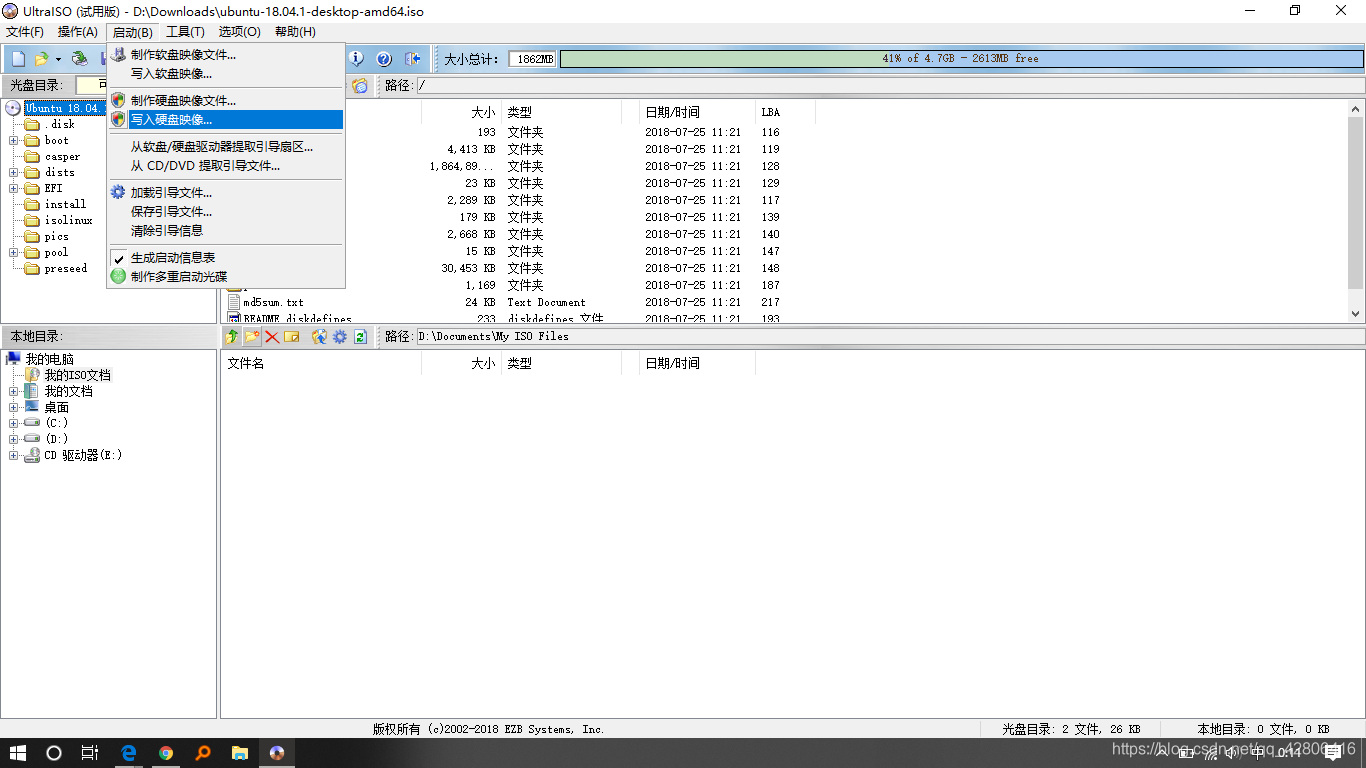The height and width of the screenshot is (768, 1366).
Task: Expand the 我的文档 tree node
Action: [14, 392]
